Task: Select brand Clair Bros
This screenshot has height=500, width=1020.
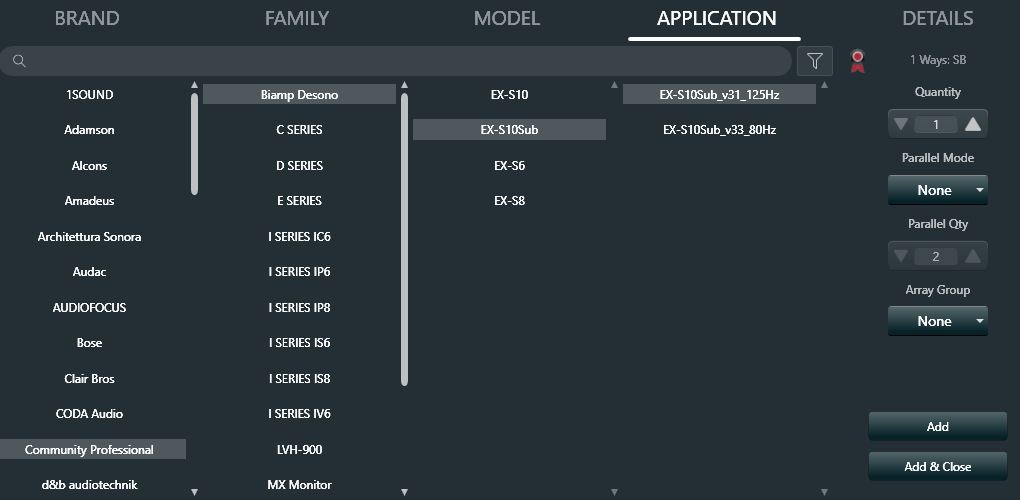Action: [90, 378]
